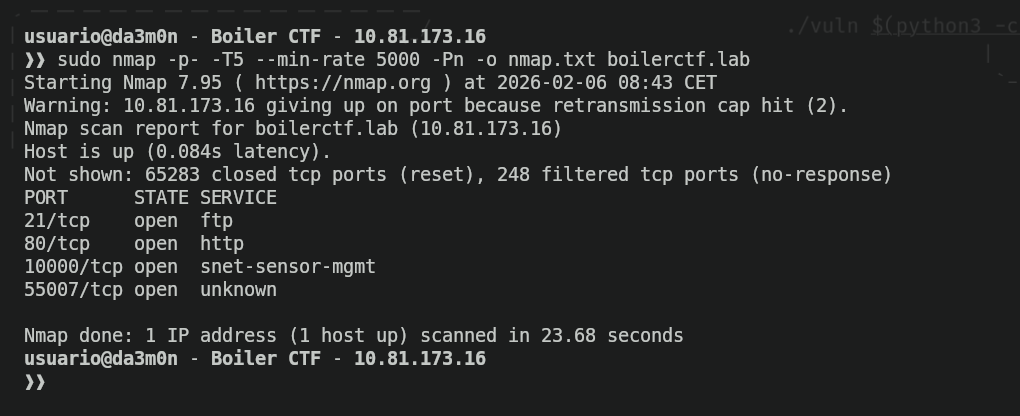
Task: Click the ftp service name
Action: (216, 221)
